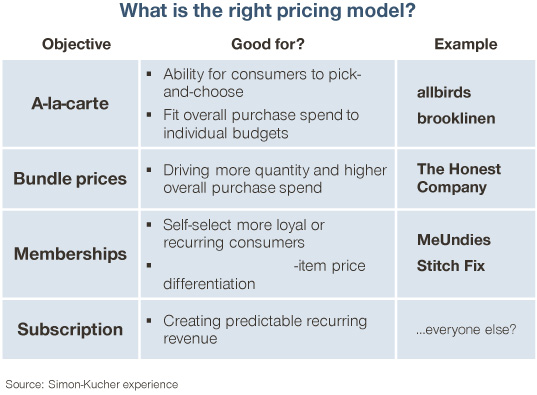Click the 'Source: Simon-Kucher experience' footnote
537x395 pixels.
pyautogui.click(x=92, y=384)
